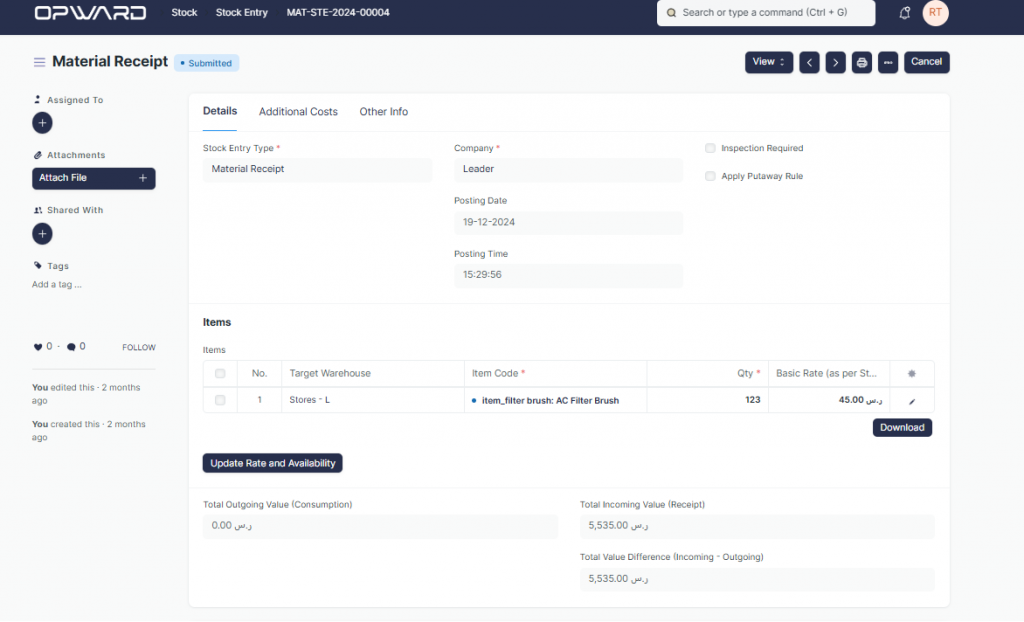Toggle sidebar with hamburger menu icon
The image size is (1024, 622).
click(x=39, y=62)
